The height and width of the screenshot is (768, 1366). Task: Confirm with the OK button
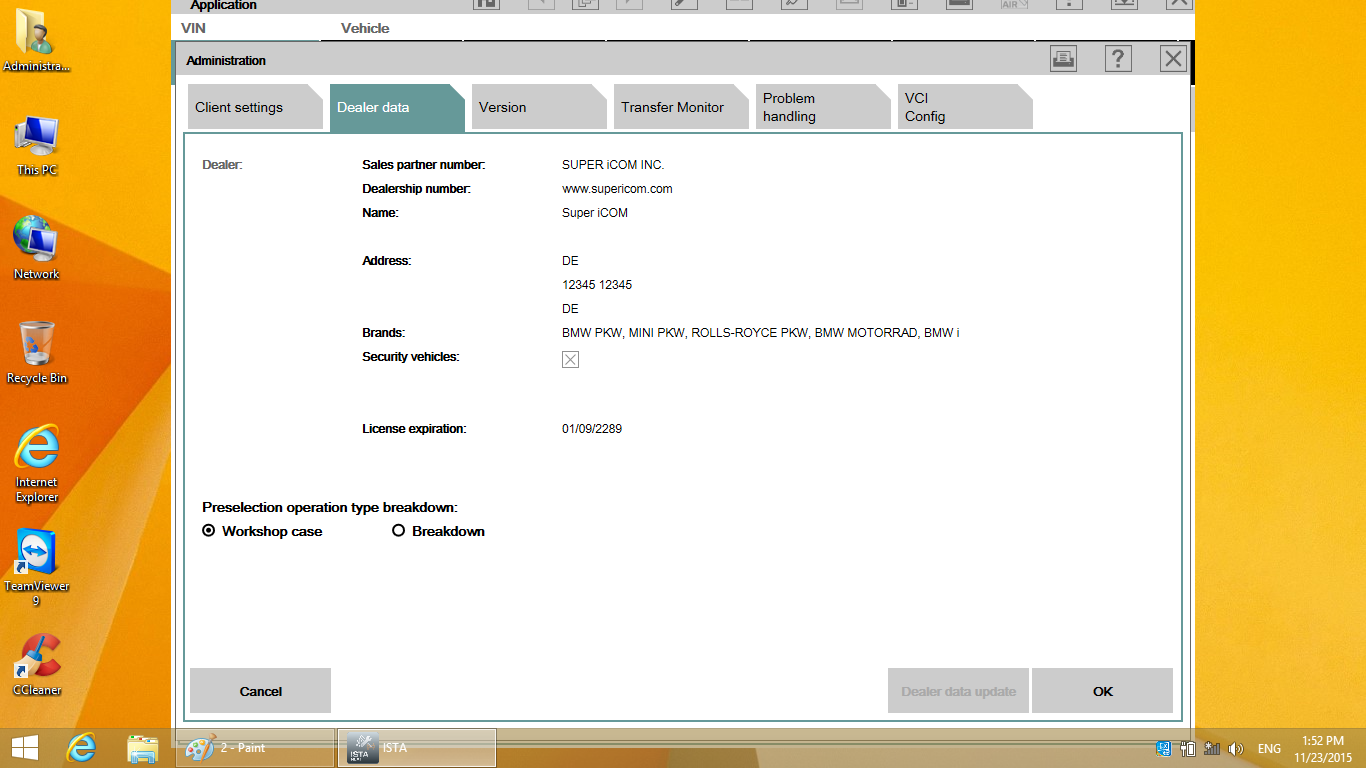tap(1102, 691)
